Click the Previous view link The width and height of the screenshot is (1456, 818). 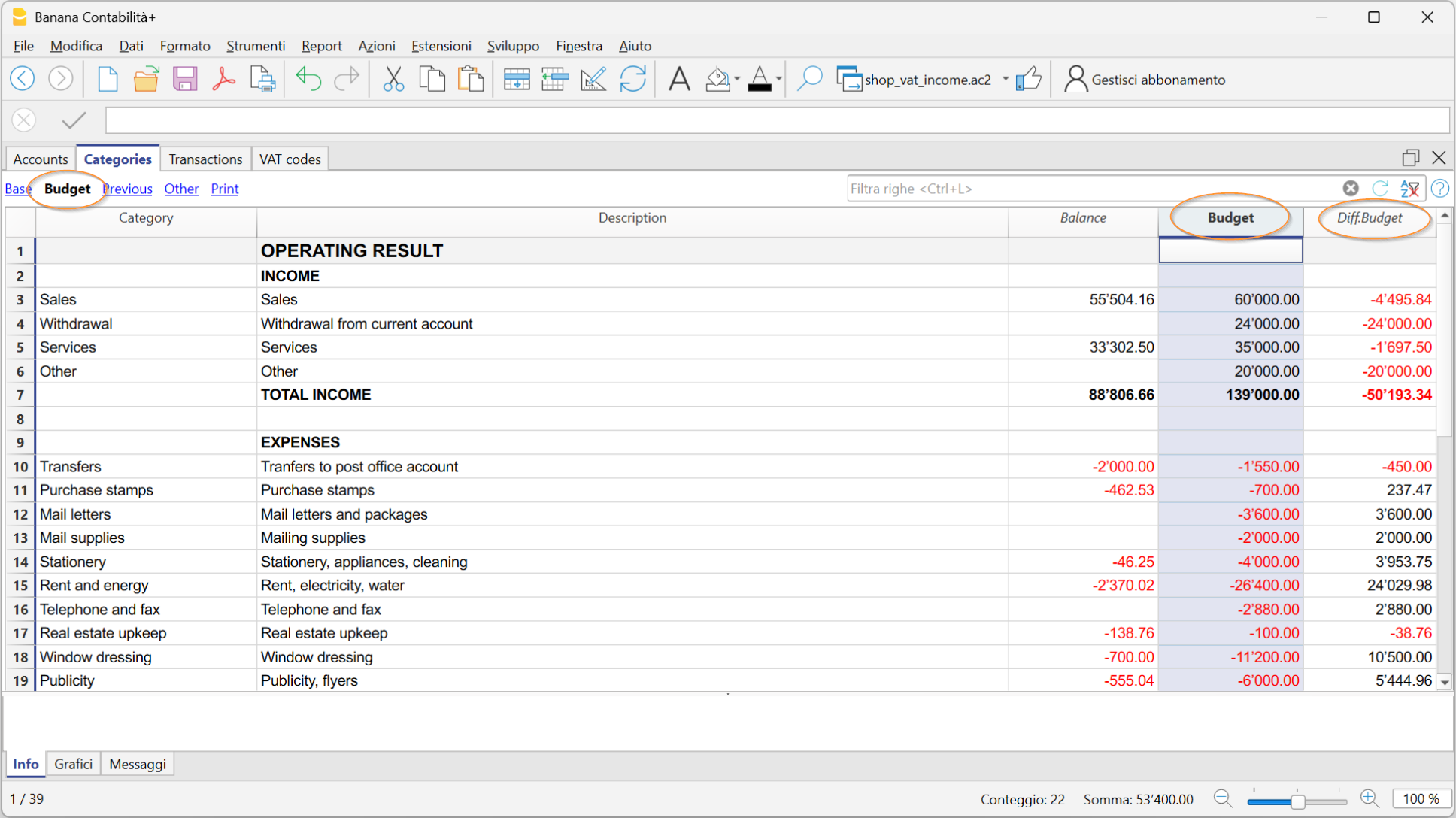coord(128,189)
